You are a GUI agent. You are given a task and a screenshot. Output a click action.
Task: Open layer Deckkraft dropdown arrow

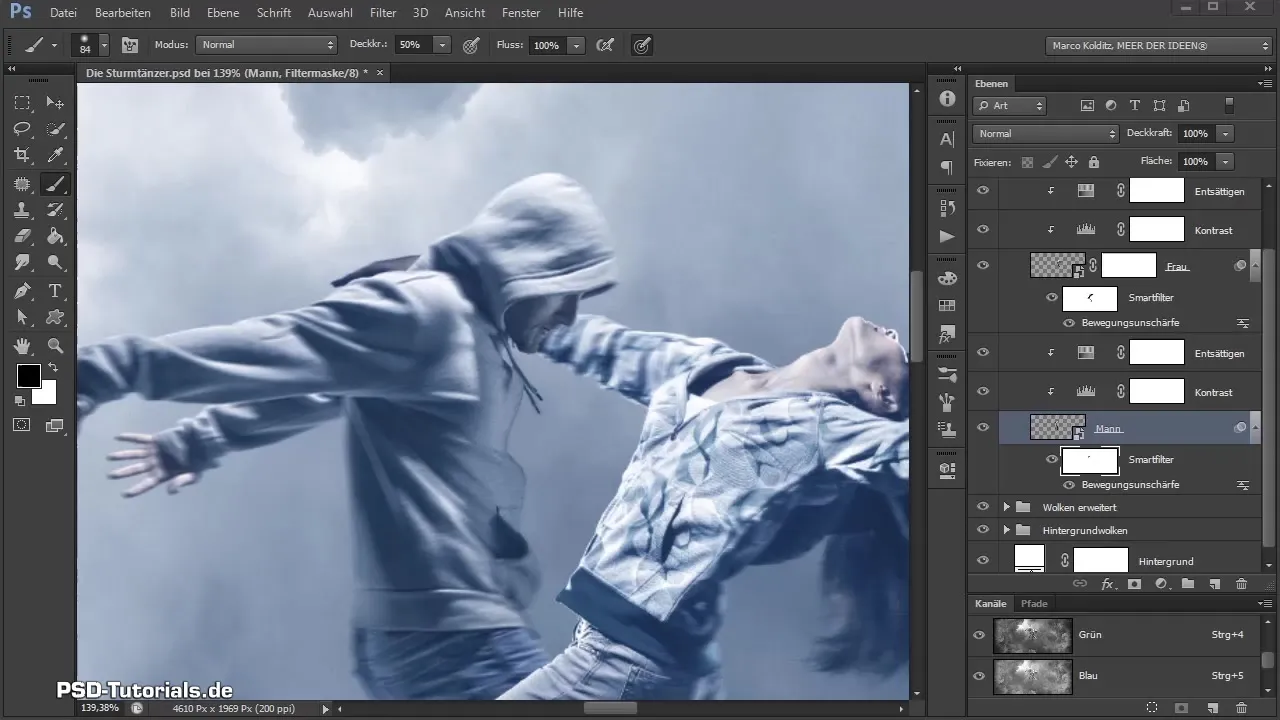(x=1225, y=133)
